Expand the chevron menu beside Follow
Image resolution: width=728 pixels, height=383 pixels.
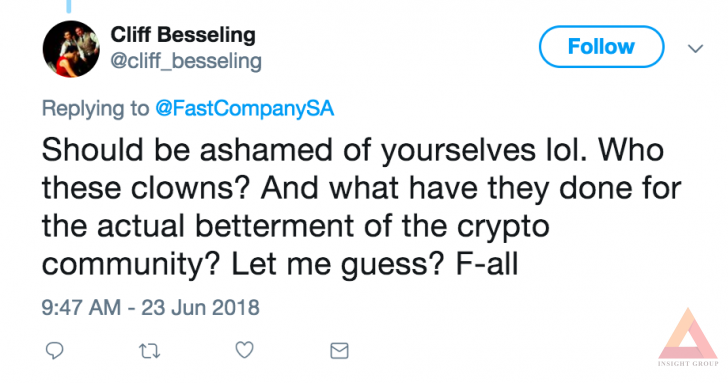(x=695, y=48)
